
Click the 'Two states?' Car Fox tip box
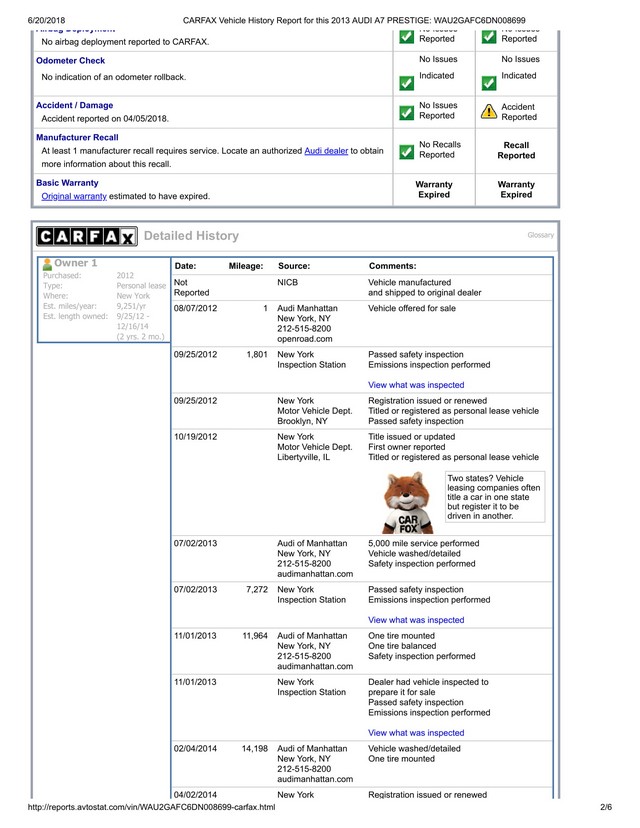[x=495, y=497]
